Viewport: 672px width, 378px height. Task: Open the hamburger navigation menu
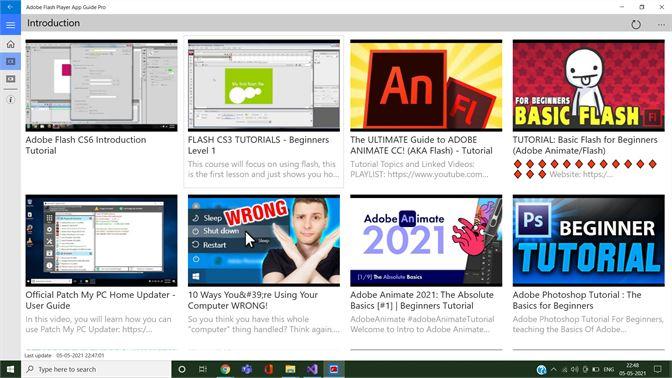click(x=10, y=25)
